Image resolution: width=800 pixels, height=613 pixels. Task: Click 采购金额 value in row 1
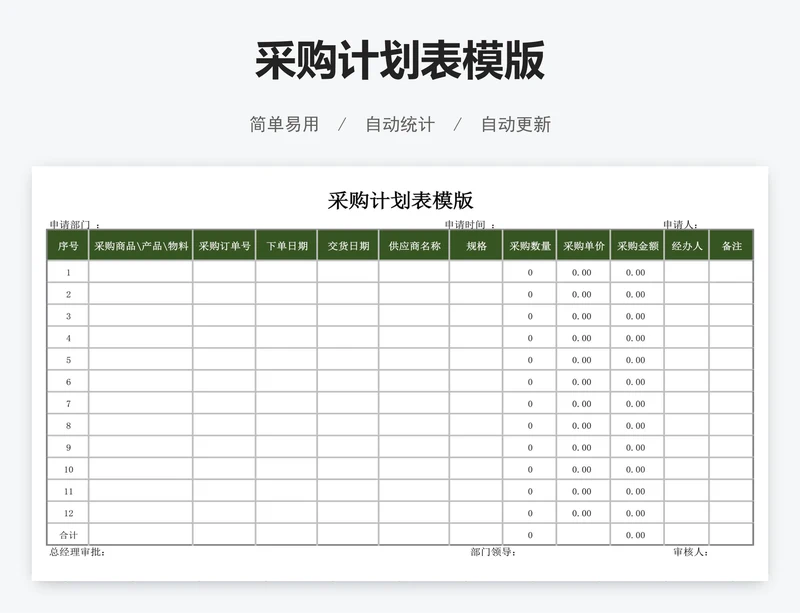coord(638,272)
